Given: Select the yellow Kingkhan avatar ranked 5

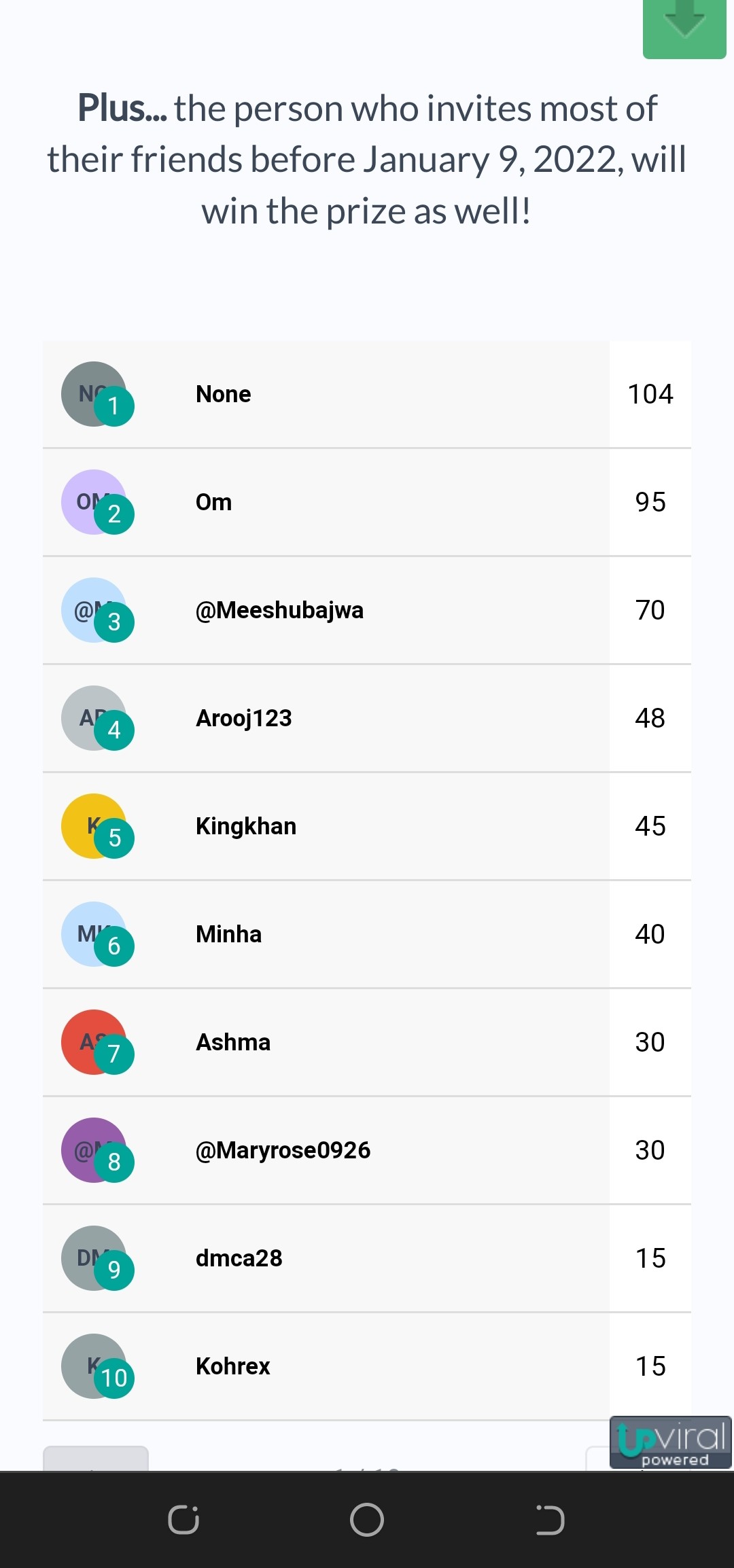Looking at the screenshot, I should point(94,826).
